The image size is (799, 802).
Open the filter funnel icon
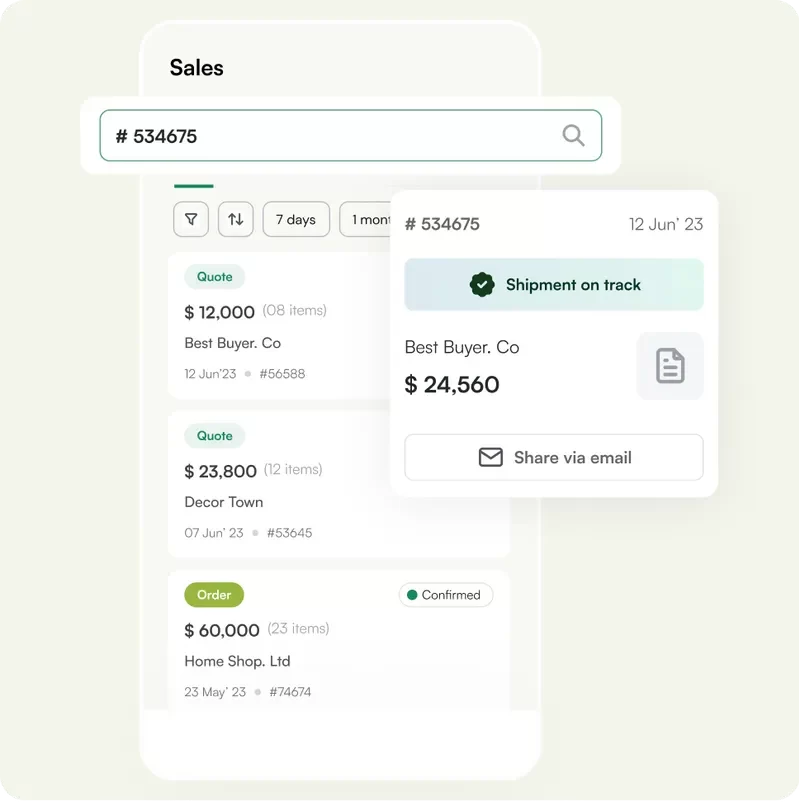[191, 219]
